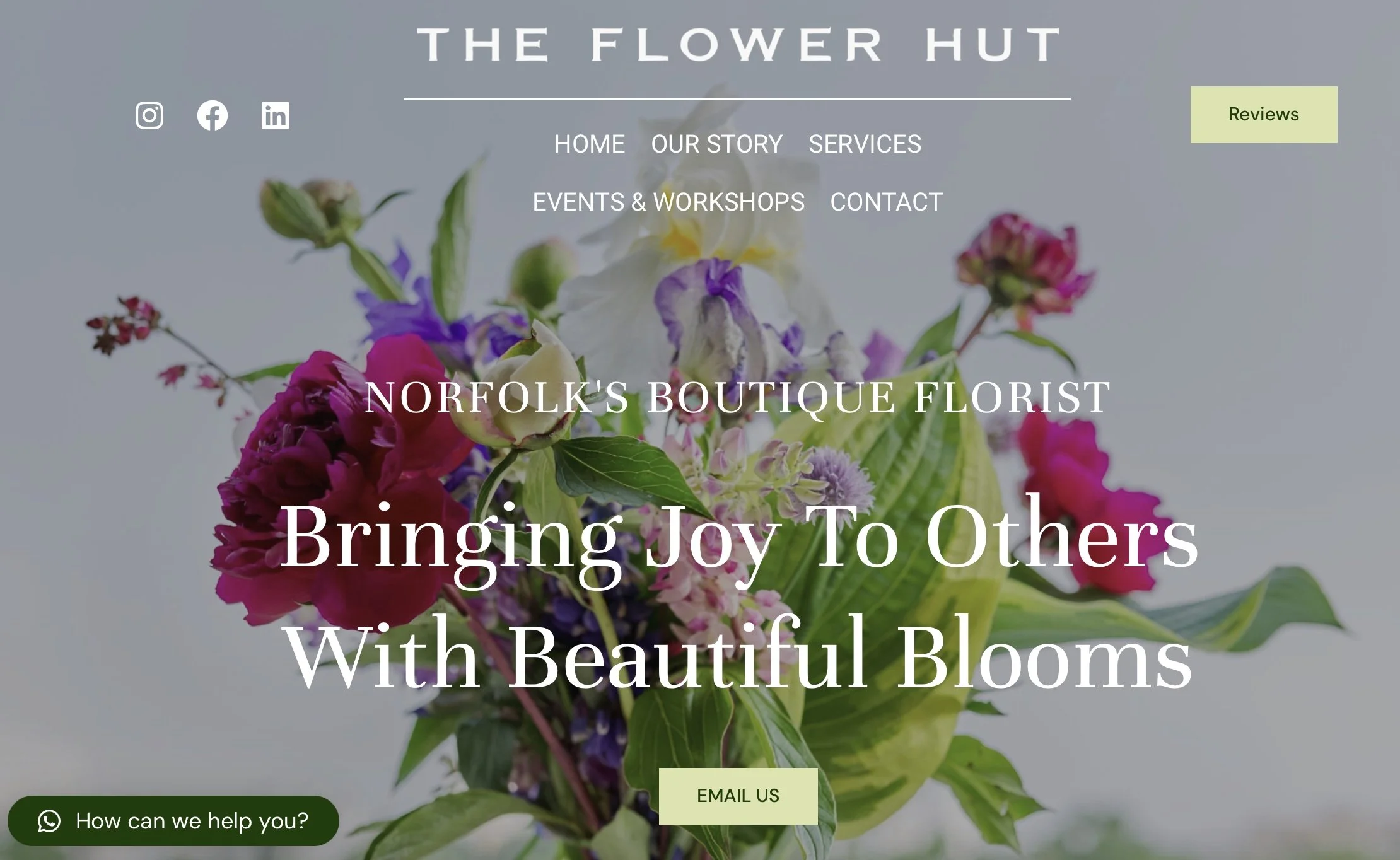
Task: Visit the Facebook page icon
Action: (213, 115)
